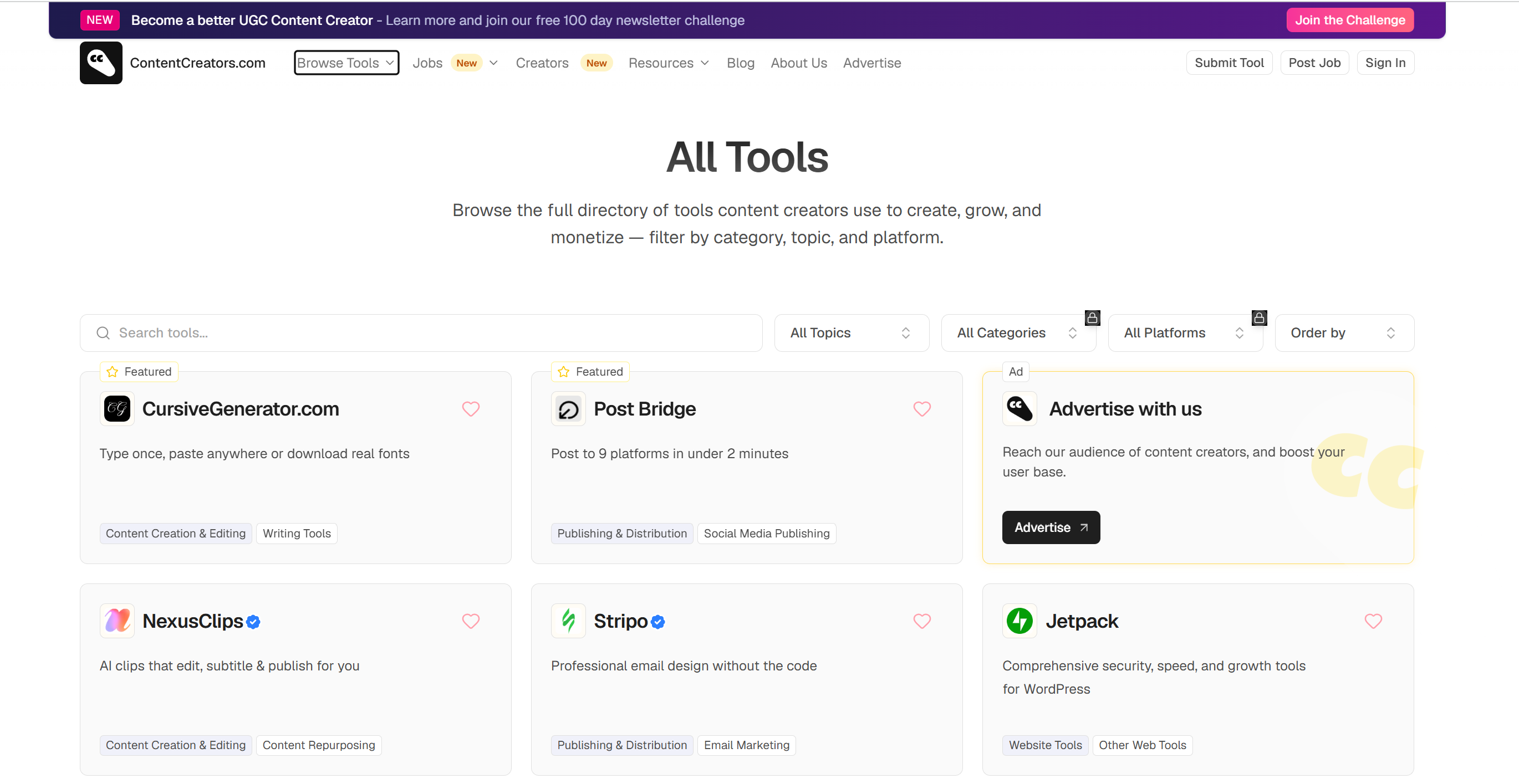The image size is (1519, 784).
Task: Click the Submit Tool button
Action: pos(1229,63)
